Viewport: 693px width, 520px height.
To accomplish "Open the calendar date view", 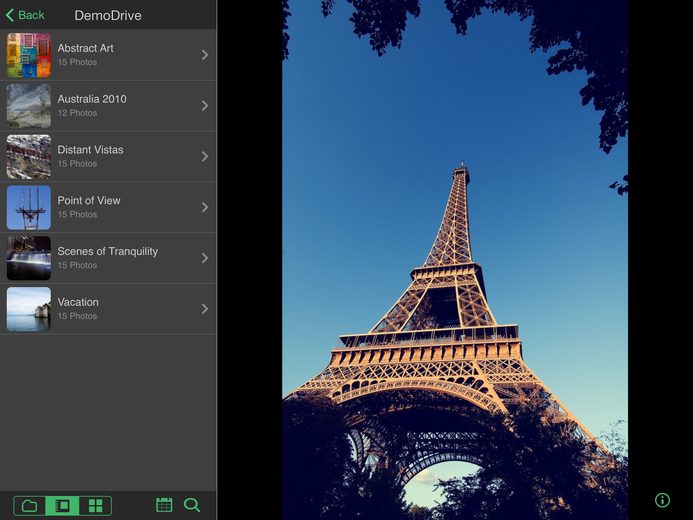I will 164,505.
